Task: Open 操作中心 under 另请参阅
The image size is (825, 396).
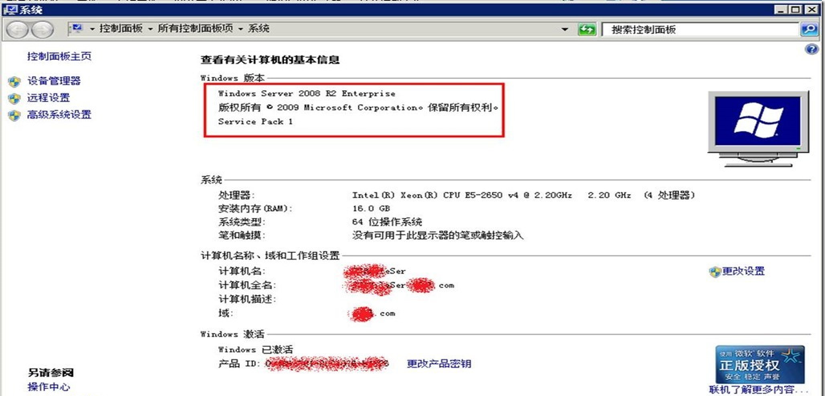Action: pos(49,387)
